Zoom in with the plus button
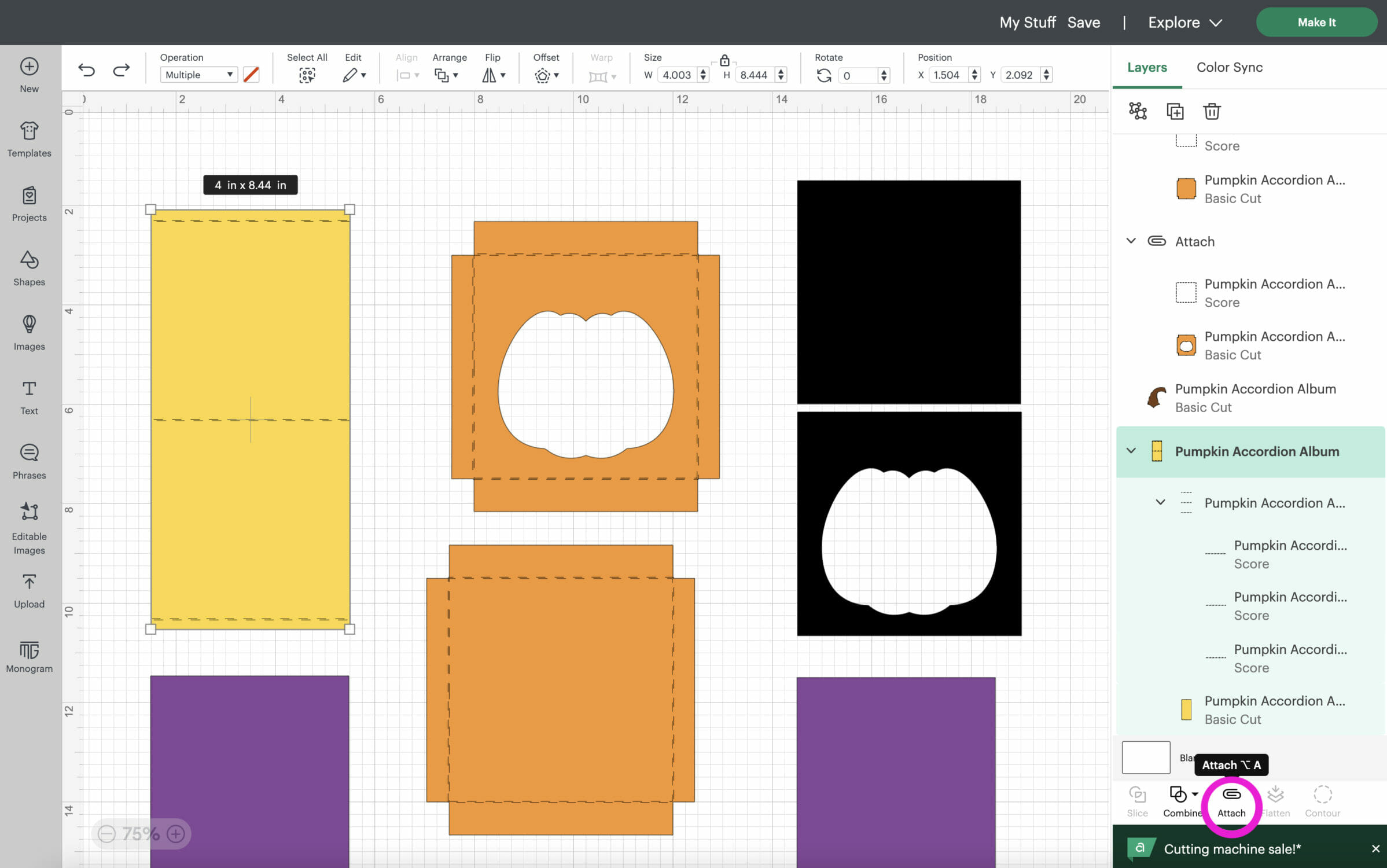1387x868 pixels. (176, 834)
